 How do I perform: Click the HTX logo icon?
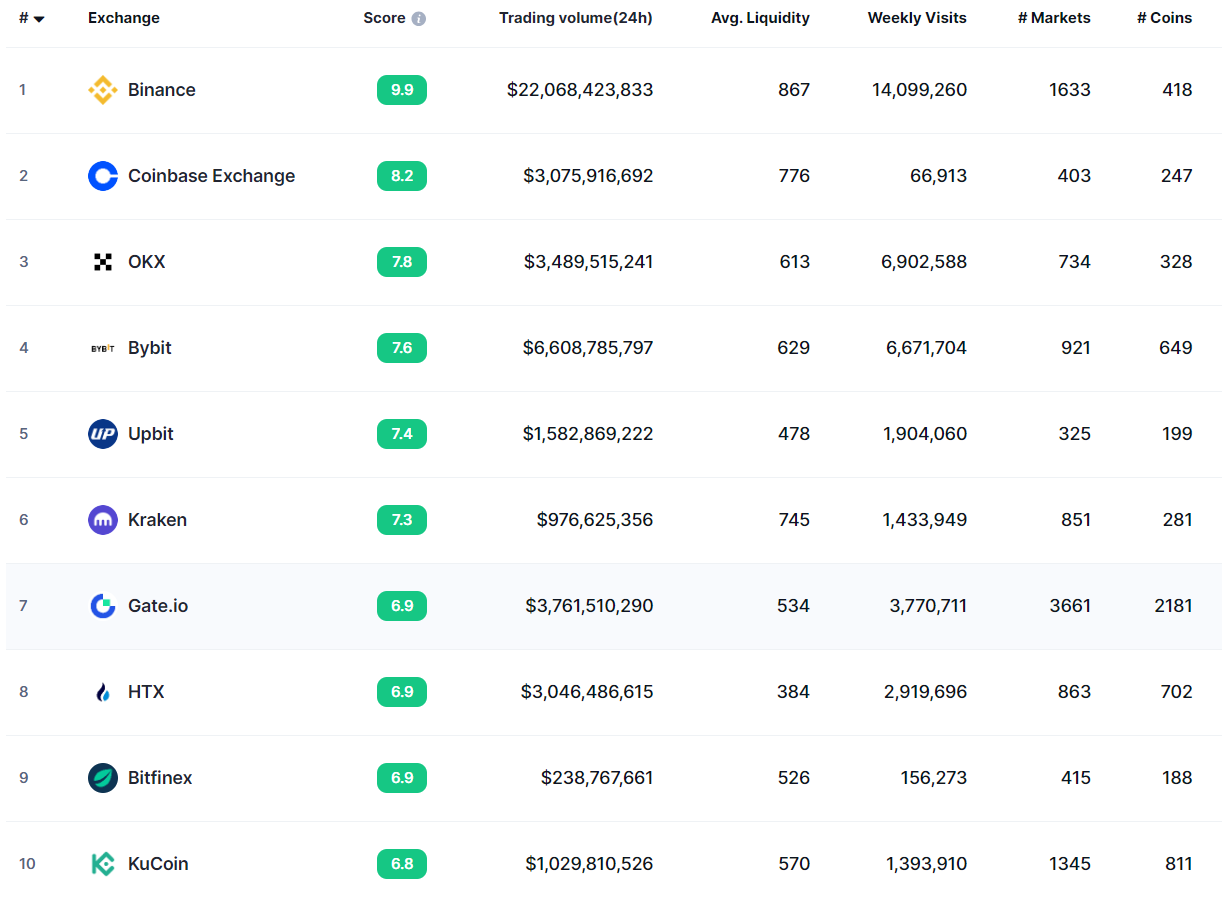click(103, 692)
